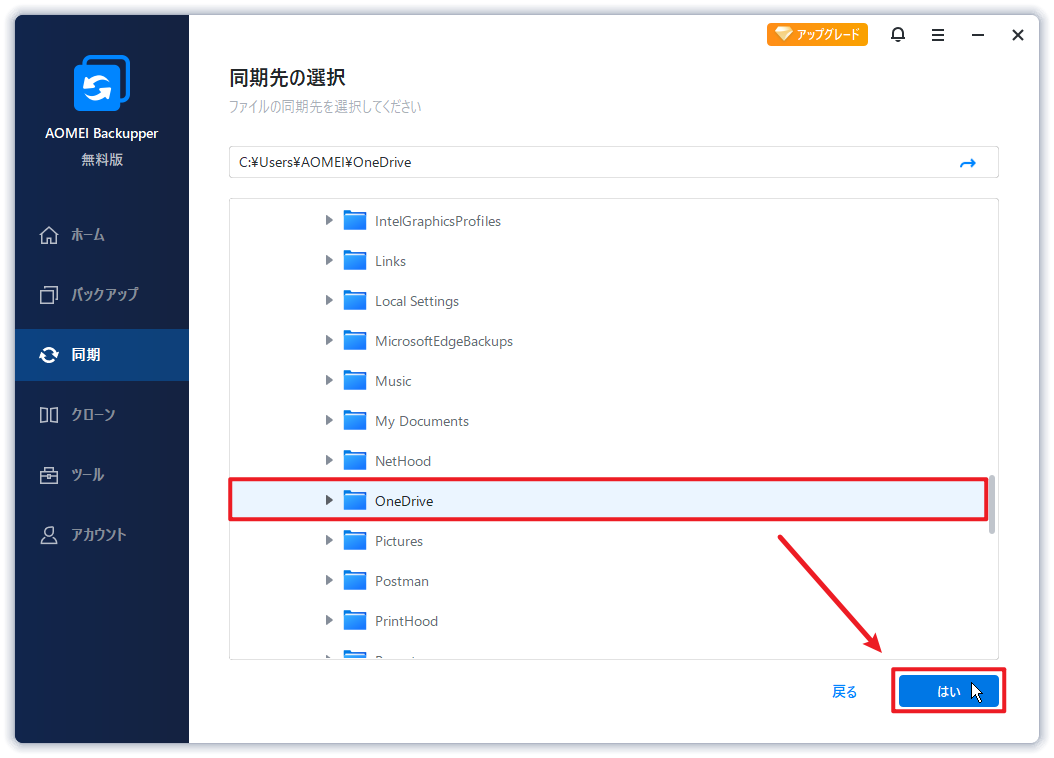The image size is (1054, 758).
Task: Click the blue arrow in path field
Action: click(x=967, y=163)
